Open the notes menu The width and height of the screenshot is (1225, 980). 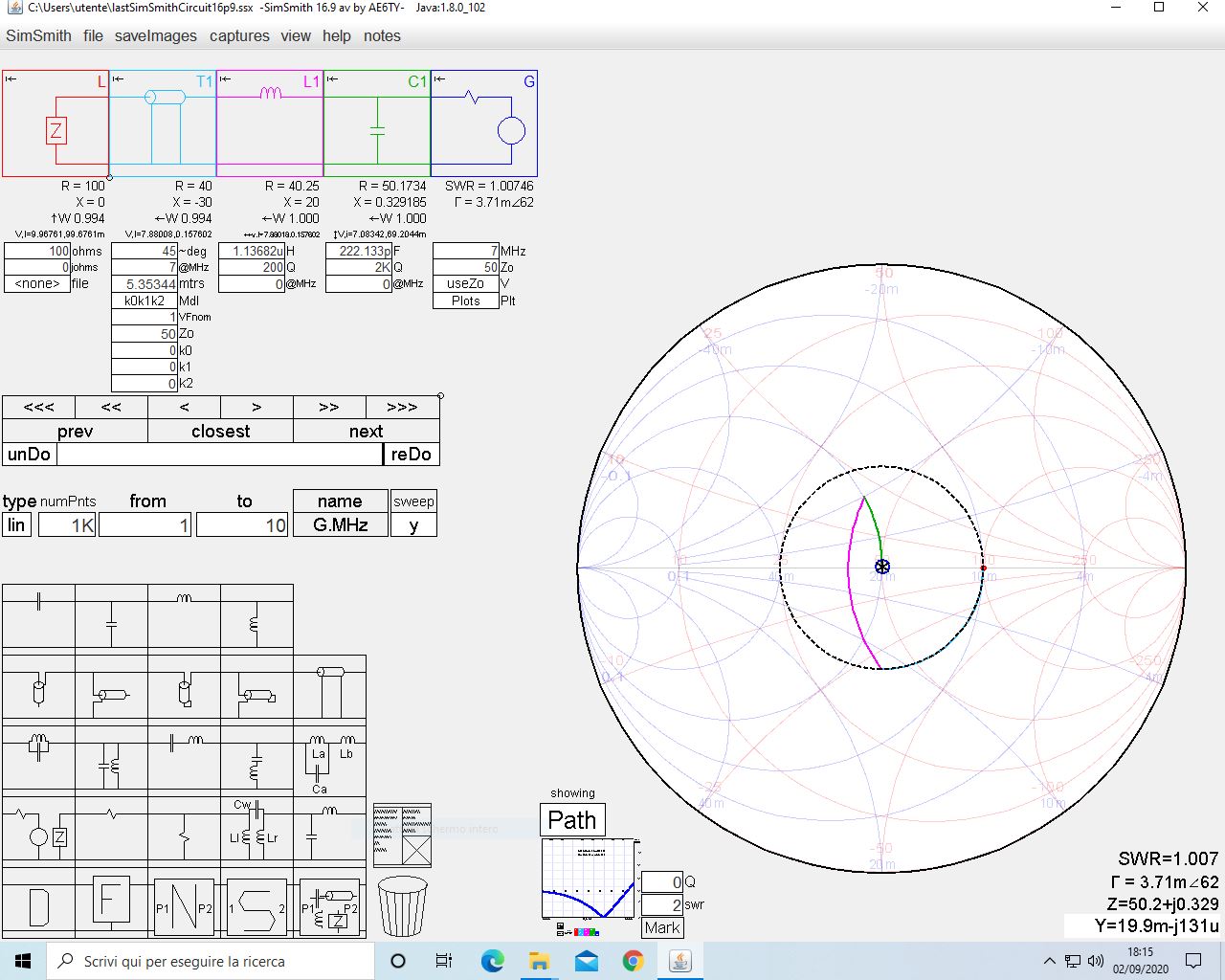382,35
